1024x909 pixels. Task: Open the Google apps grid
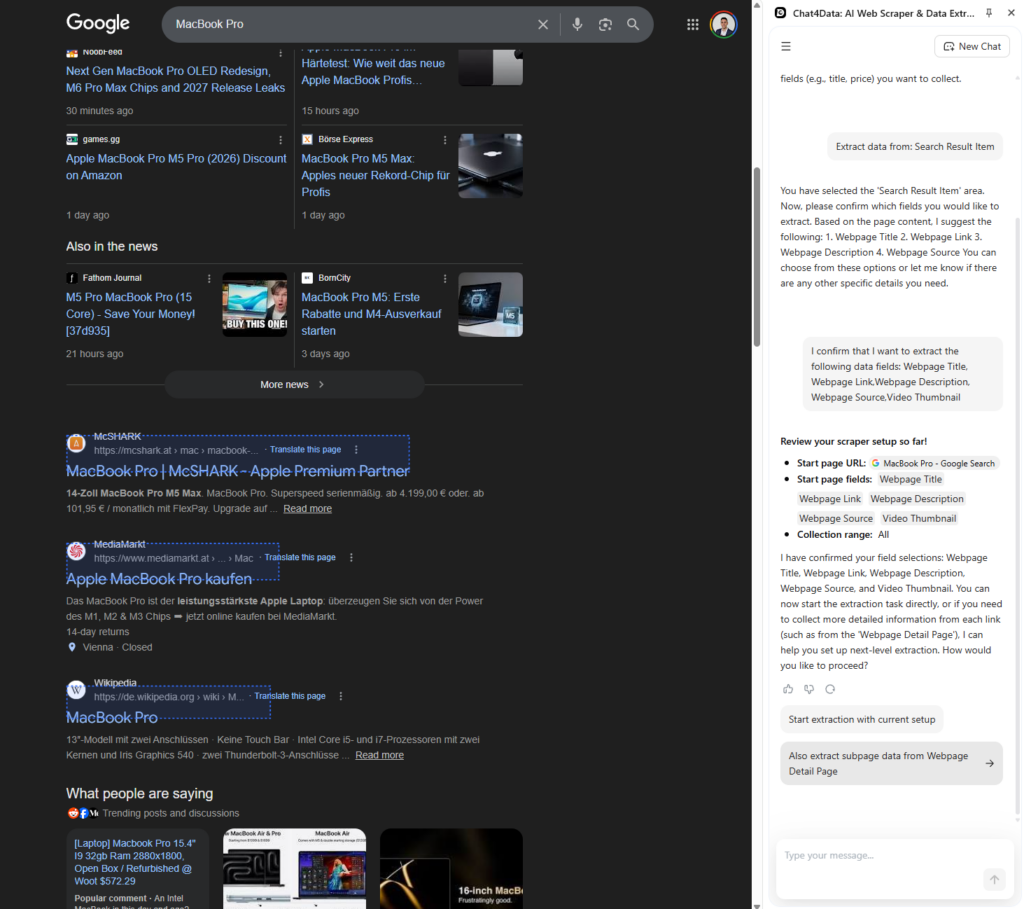click(x=693, y=24)
